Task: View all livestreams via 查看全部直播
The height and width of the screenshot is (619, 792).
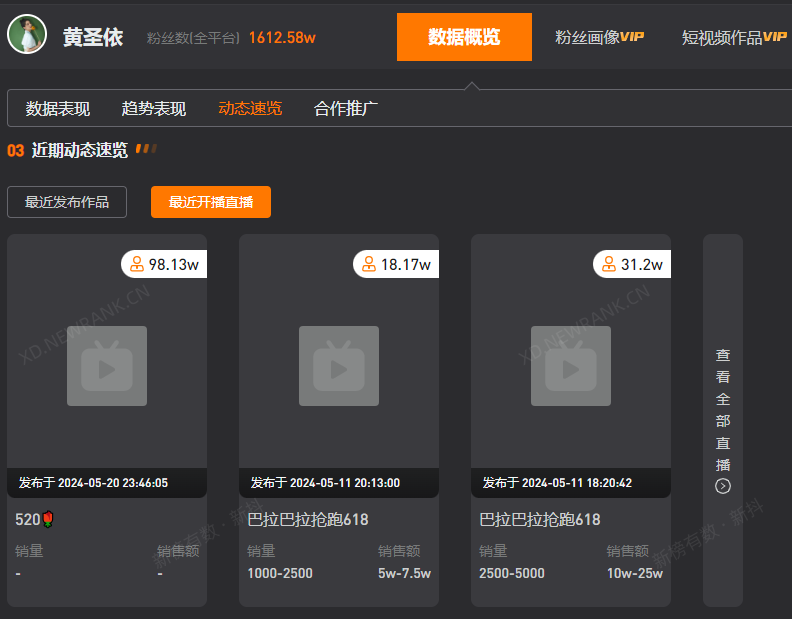Action: tap(723, 420)
